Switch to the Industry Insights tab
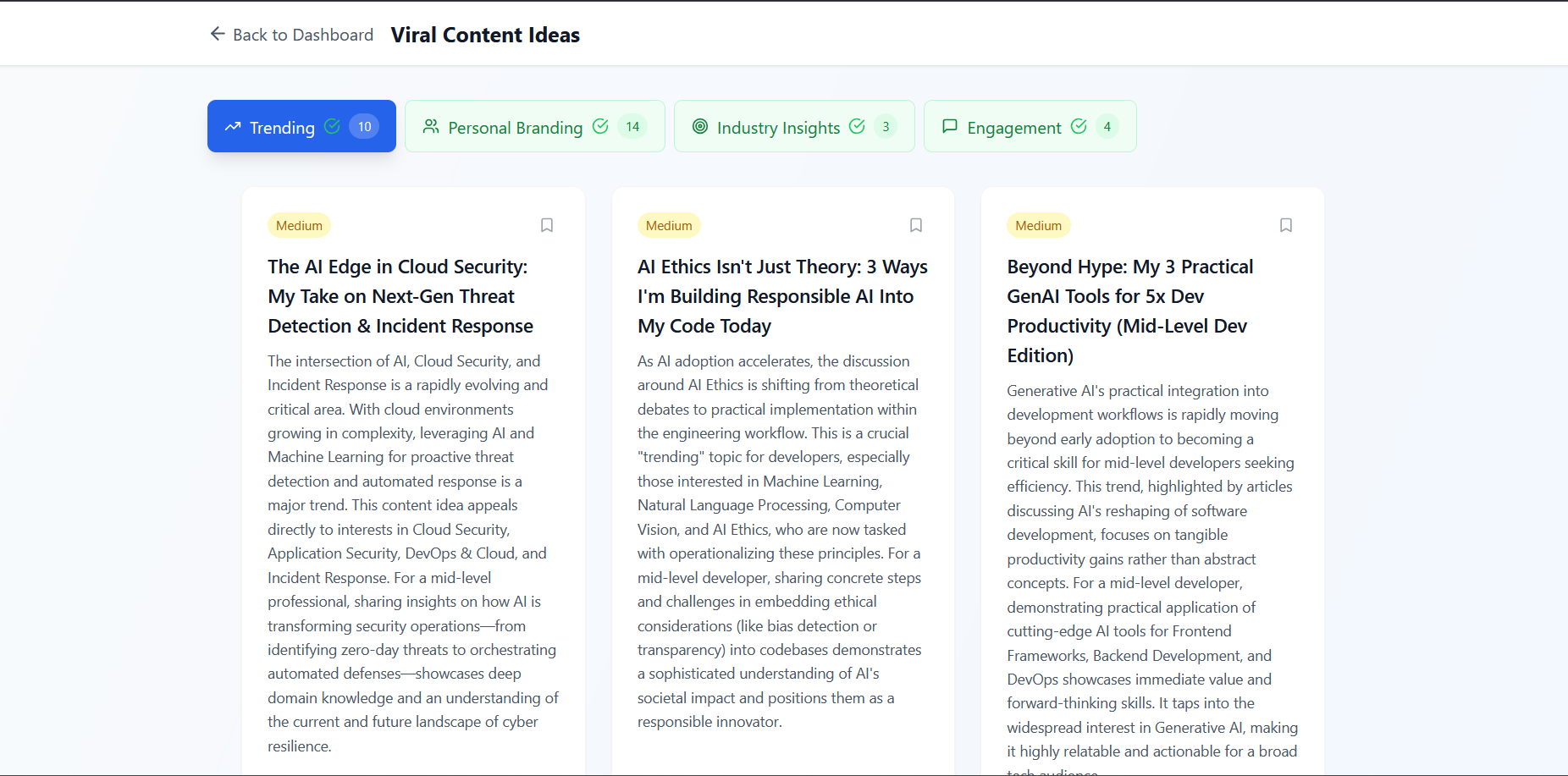This screenshot has height=776, width=1568. click(x=794, y=126)
